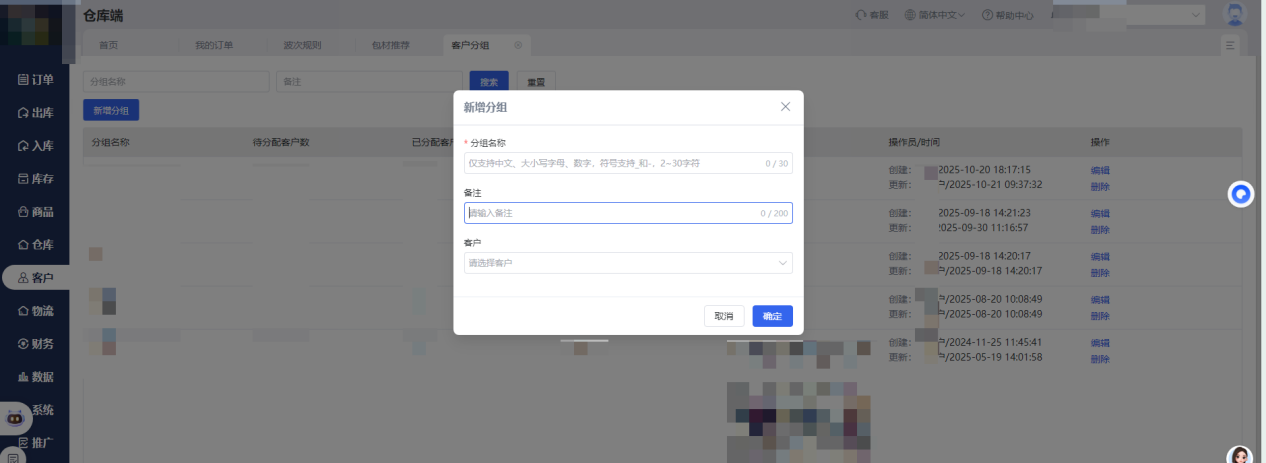Open the 库存 inventory sidebar item
The image size is (1266, 463).
[x=36, y=179]
